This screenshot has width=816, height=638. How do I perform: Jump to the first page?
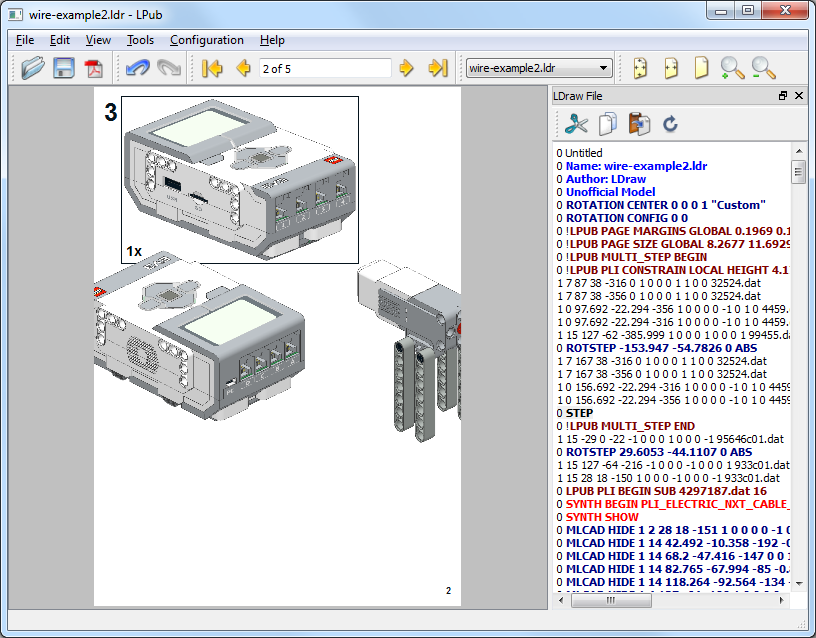[x=212, y=68]
